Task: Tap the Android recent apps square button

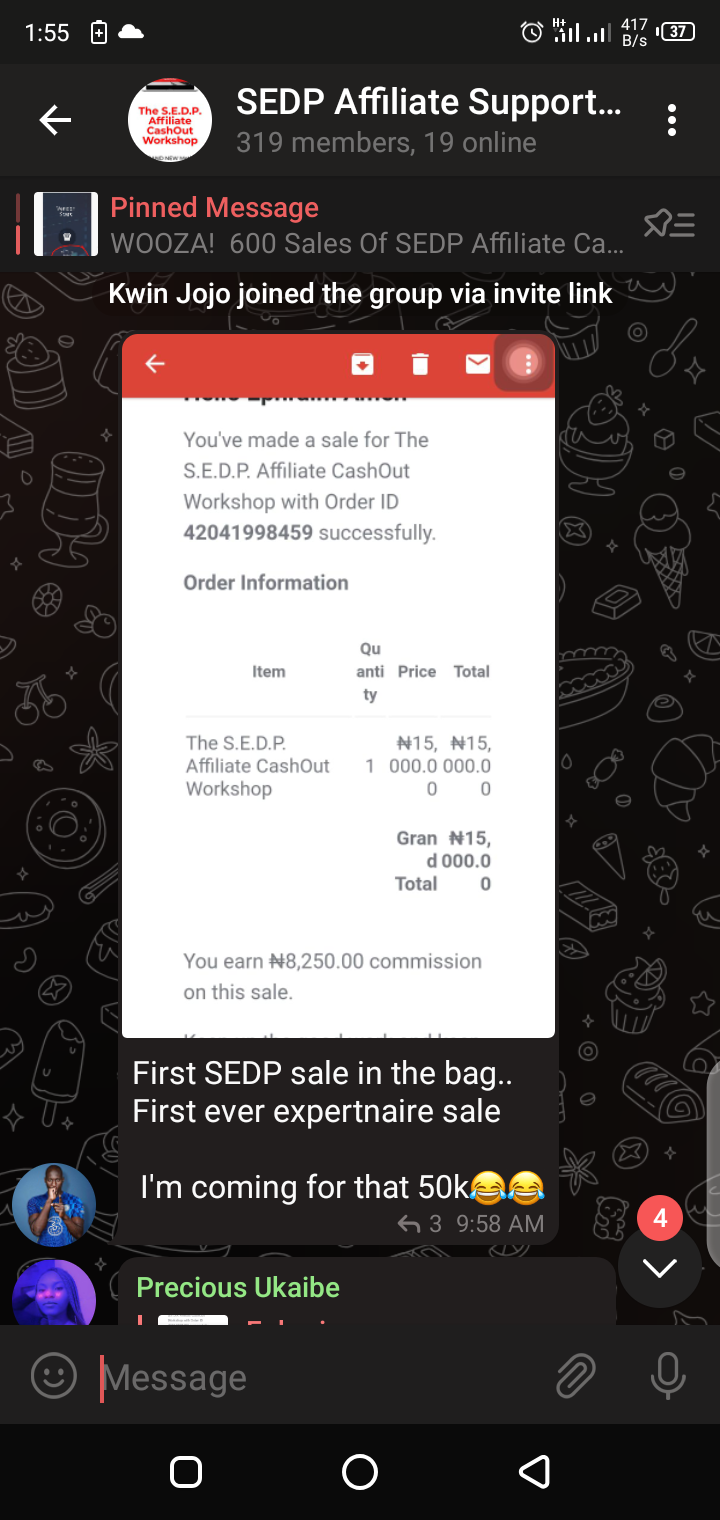Action: (186, 1472)
